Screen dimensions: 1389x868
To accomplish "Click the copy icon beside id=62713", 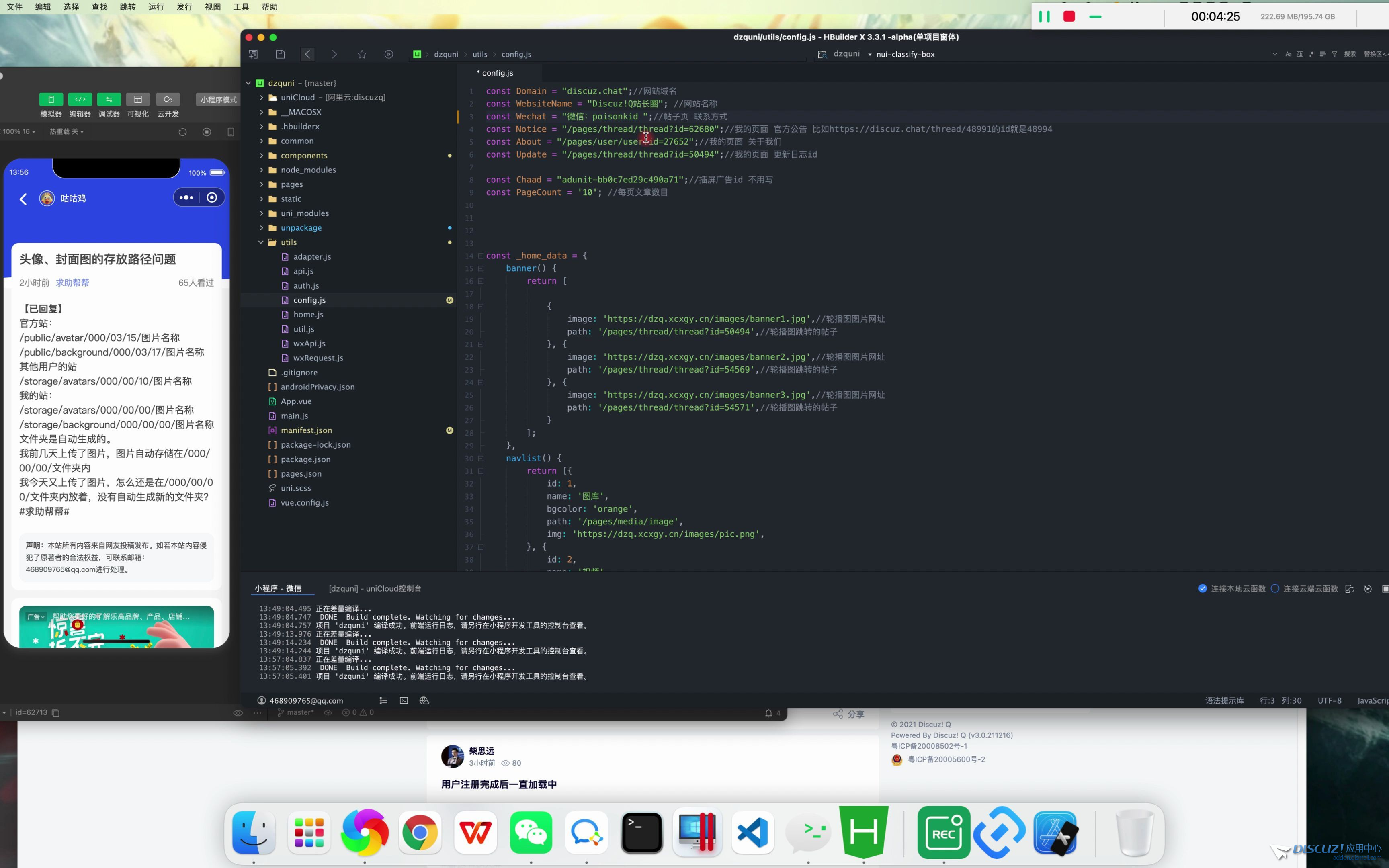I will click(x=56, y=713).
